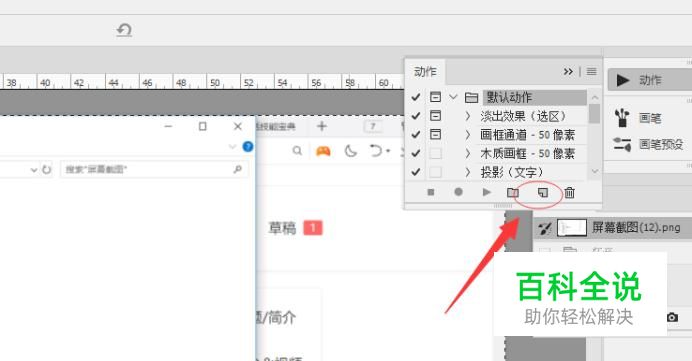The width and height of the screenshot is (692, 361).
Task: Select the 木质画框 - 50 像素 action name
Action: [527, 153]
